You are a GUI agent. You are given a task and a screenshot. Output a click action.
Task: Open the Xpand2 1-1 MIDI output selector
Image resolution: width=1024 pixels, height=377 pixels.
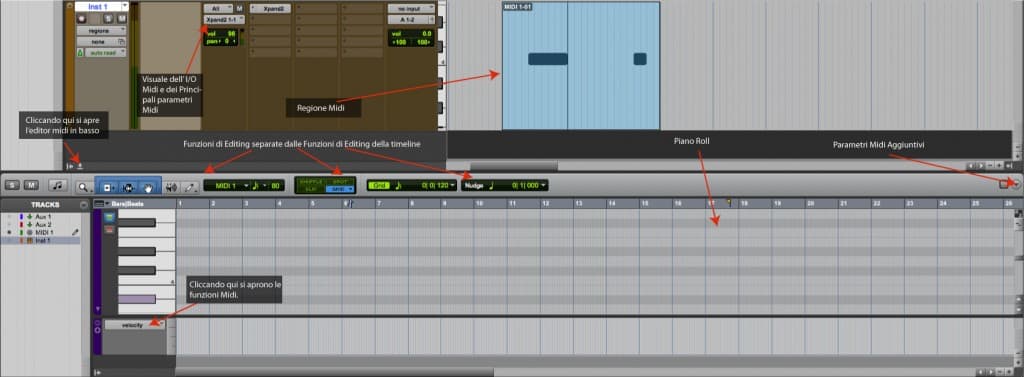(x=224, y=20)
